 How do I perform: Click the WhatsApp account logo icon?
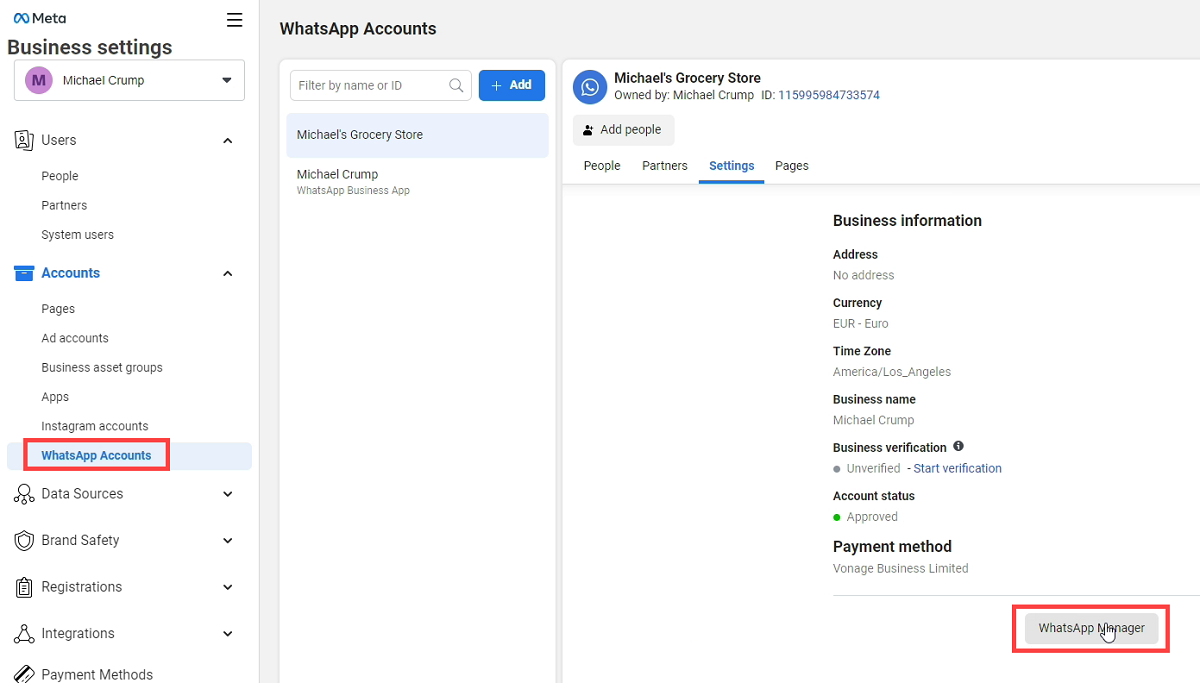(590, 87)
